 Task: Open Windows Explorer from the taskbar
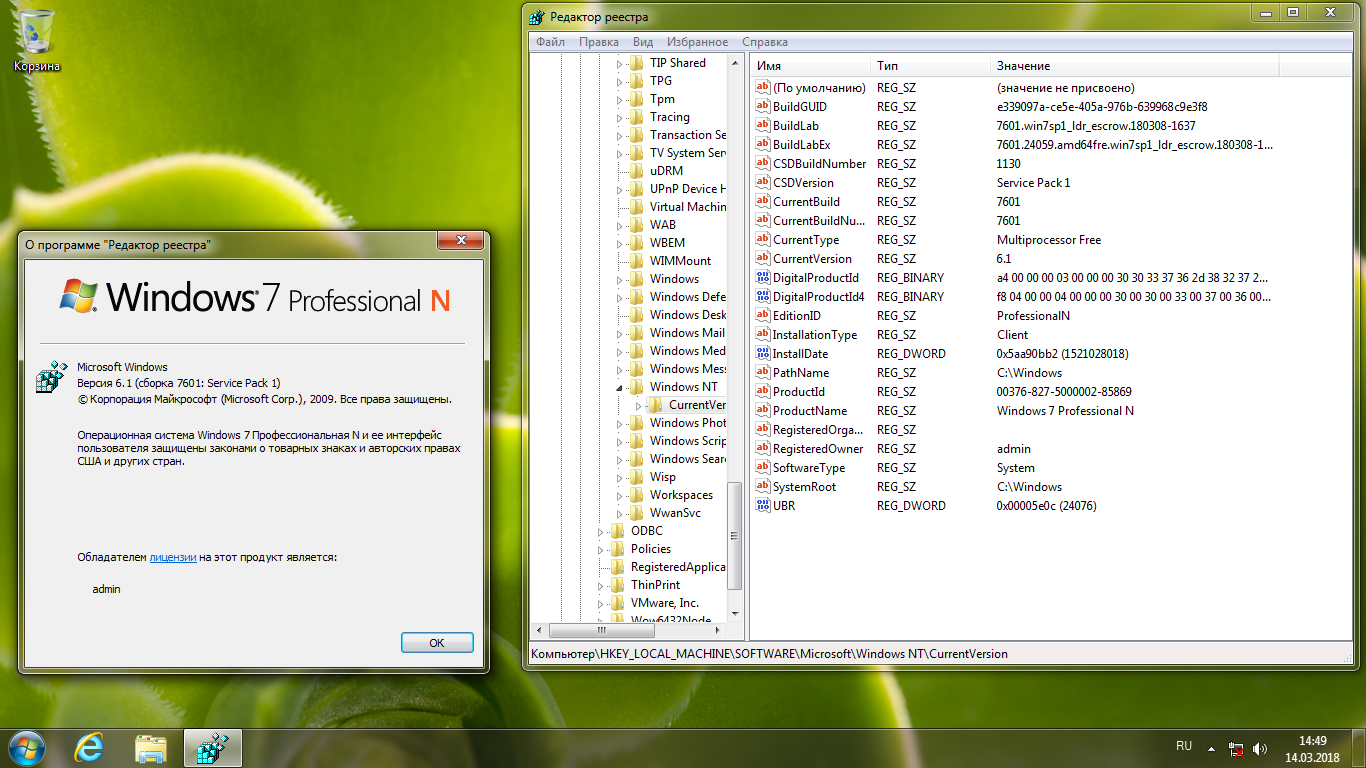pos(151,748)
